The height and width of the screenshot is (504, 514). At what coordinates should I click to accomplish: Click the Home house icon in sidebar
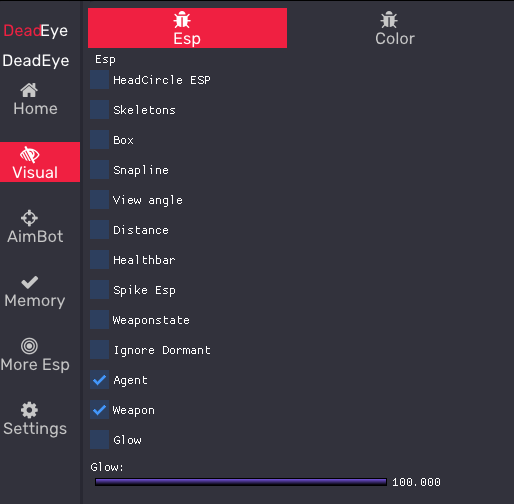coord(29,90)
